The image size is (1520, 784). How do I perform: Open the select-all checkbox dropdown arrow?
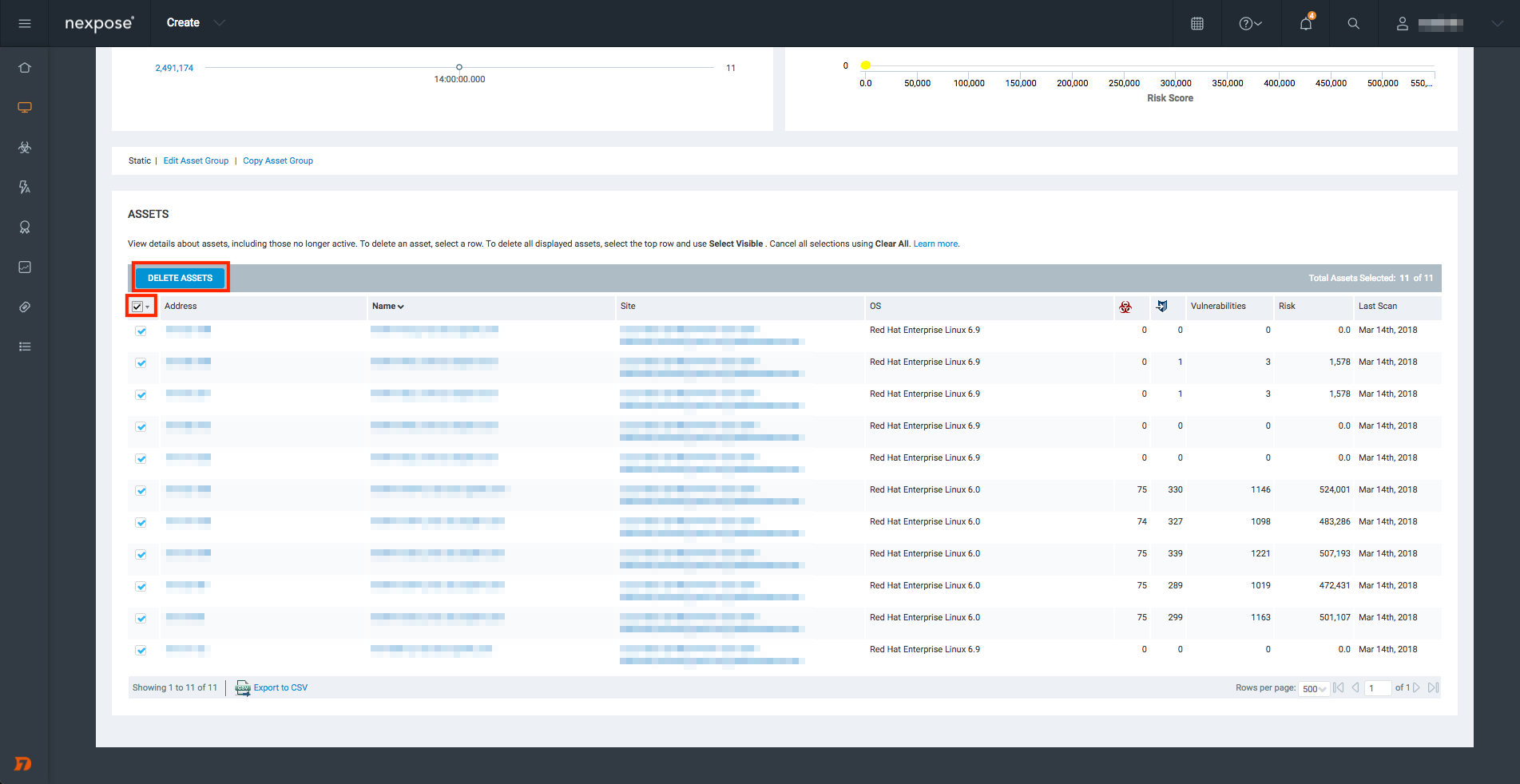(148, 307)
